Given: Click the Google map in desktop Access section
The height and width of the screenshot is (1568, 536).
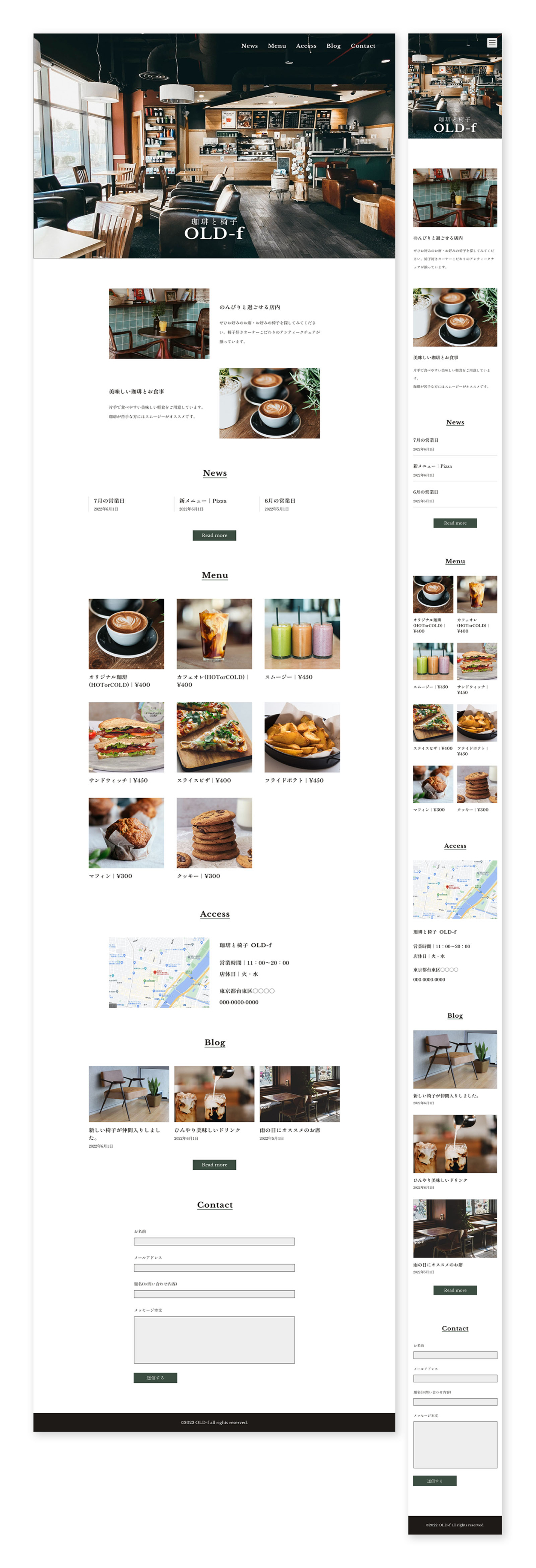Looking at the screenshot, I should click(x=159, y=973).
